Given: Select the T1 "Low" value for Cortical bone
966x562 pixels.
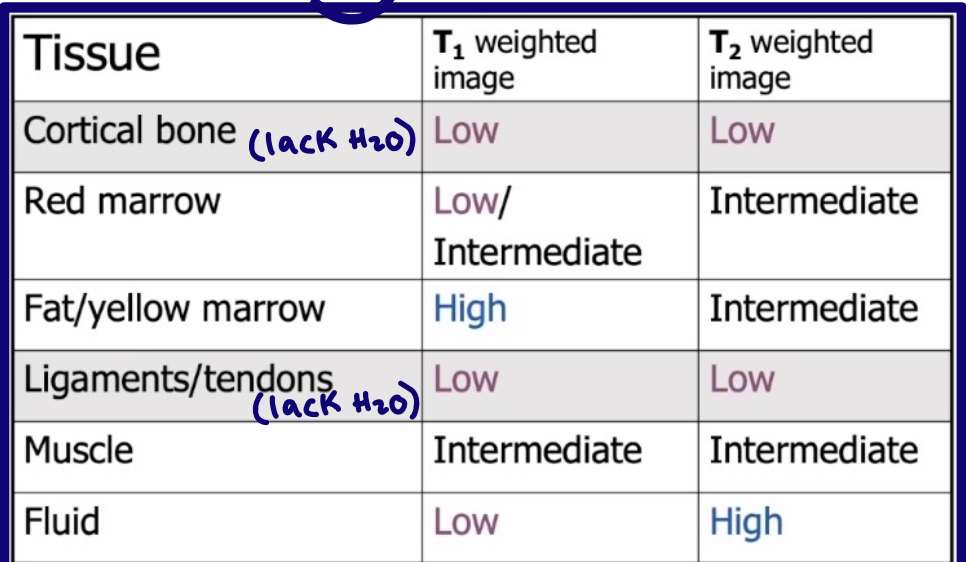Looking at the screenshot, I should coord(465,131).
